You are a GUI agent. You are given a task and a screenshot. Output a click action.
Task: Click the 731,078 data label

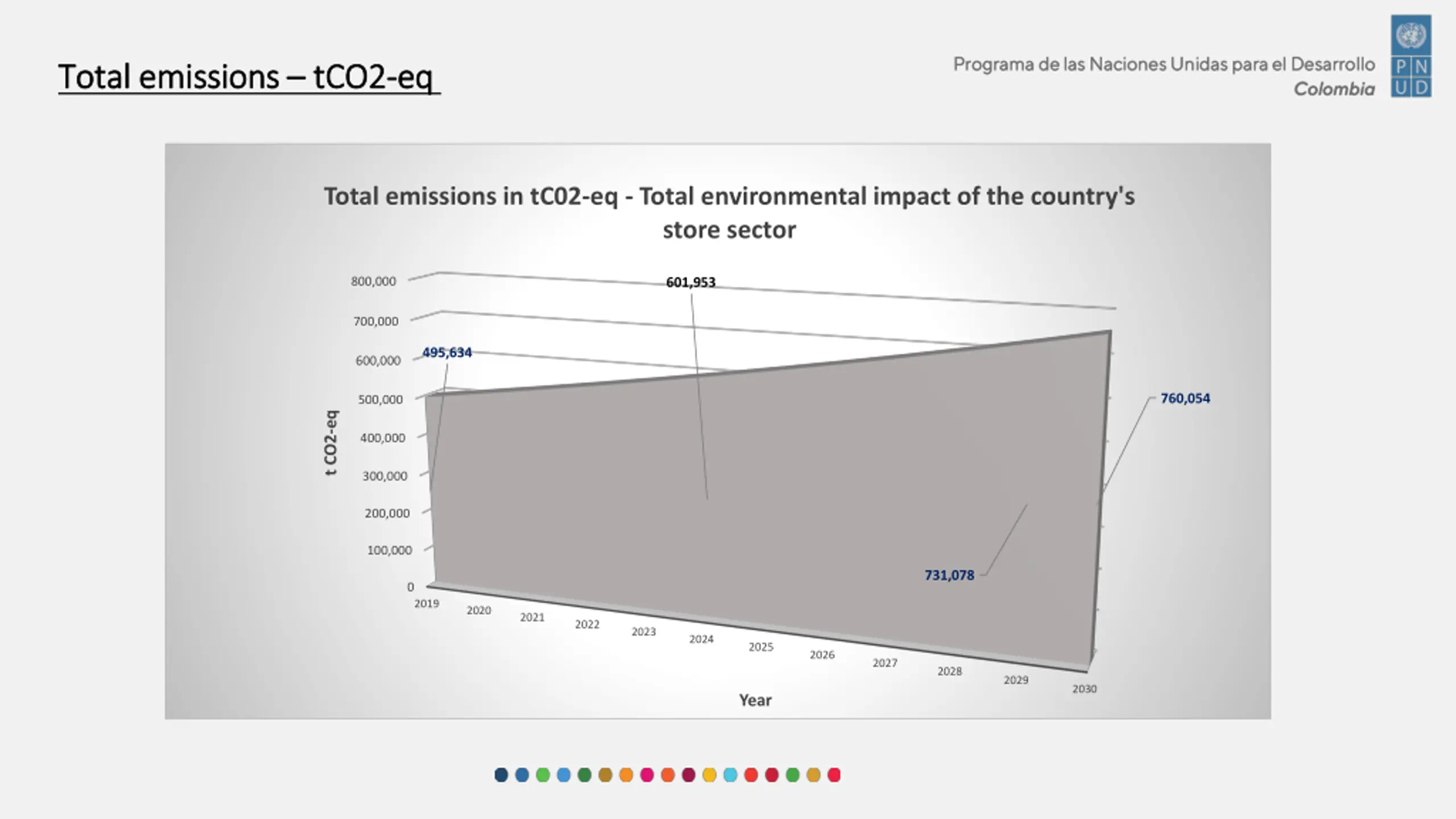pyautogui.click(x=949, y=575)
